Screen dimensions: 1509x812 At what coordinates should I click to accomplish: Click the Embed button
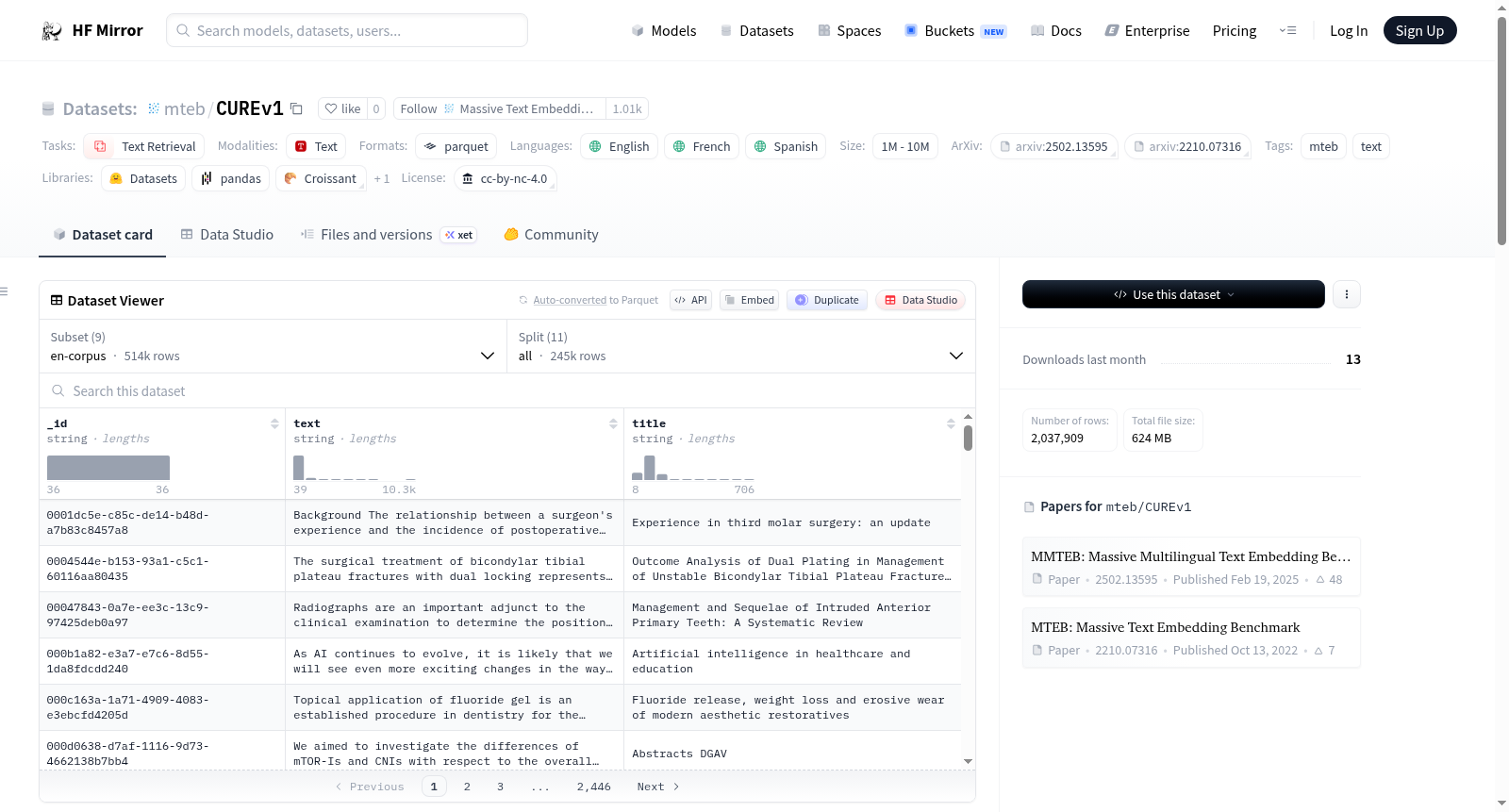click(x=749, y=300)
